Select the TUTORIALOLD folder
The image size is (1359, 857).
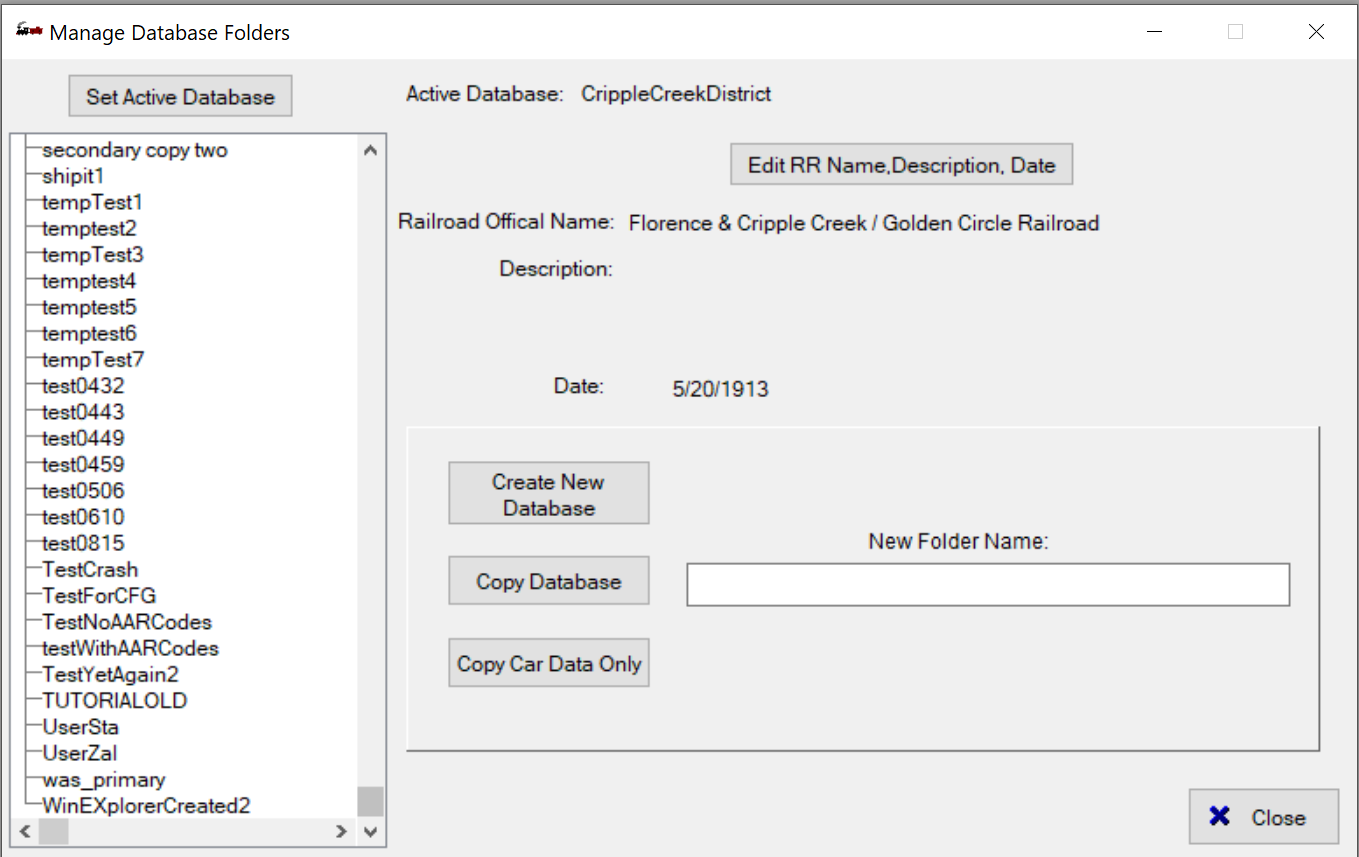coord(114,700)
